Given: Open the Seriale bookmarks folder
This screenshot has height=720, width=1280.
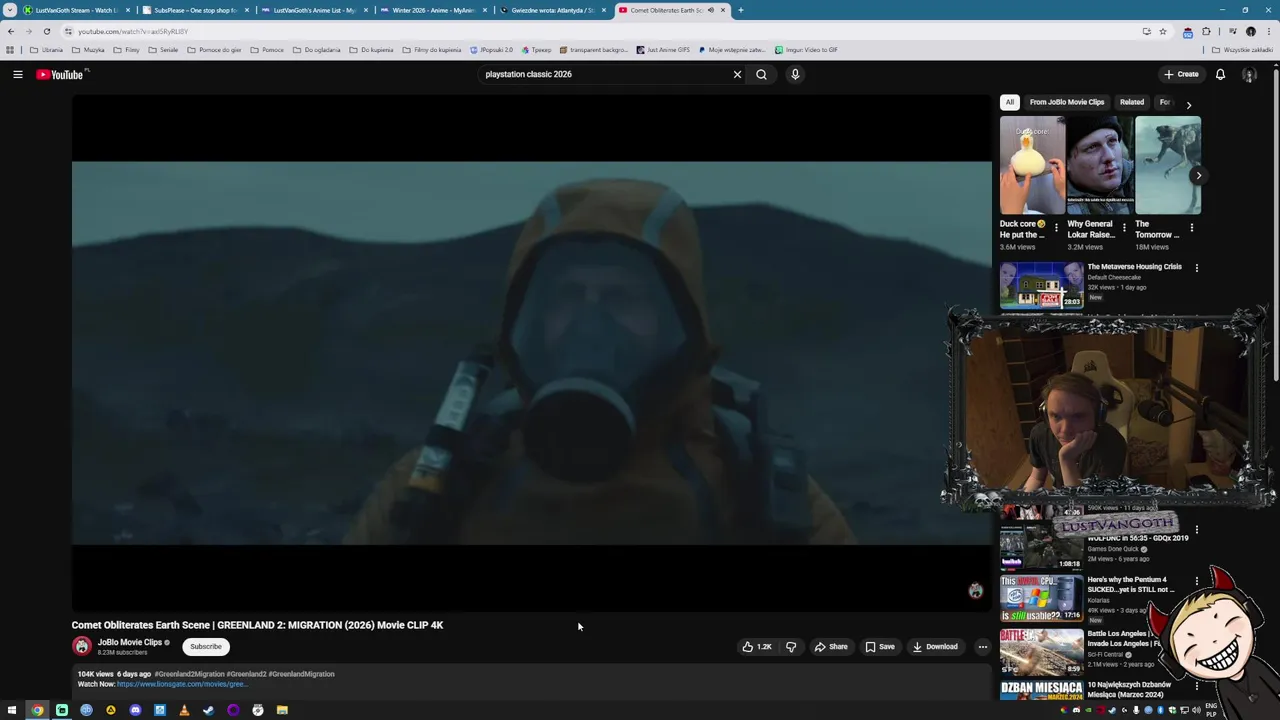Looking at the screenshot, I should 163,50.
